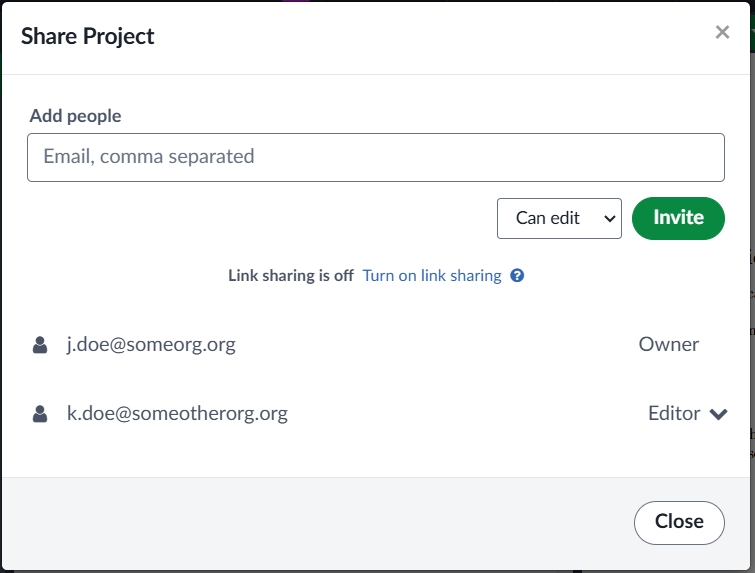Click the user icon beside k.doe@someotherorg.org
Screen dimensions: 755x573
click(40, 413)
